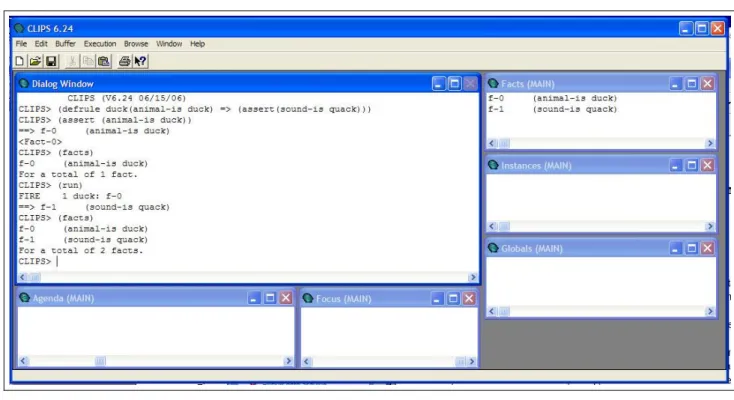
Task: Click the Dialog Window title icon
Action: point(24,83)
